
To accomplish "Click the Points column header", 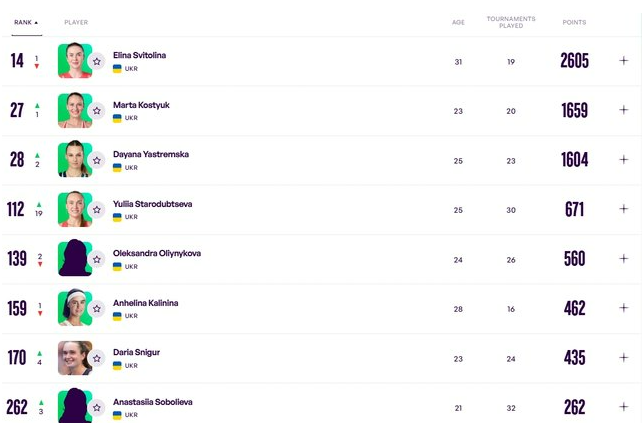I will [x=574, y=22].
